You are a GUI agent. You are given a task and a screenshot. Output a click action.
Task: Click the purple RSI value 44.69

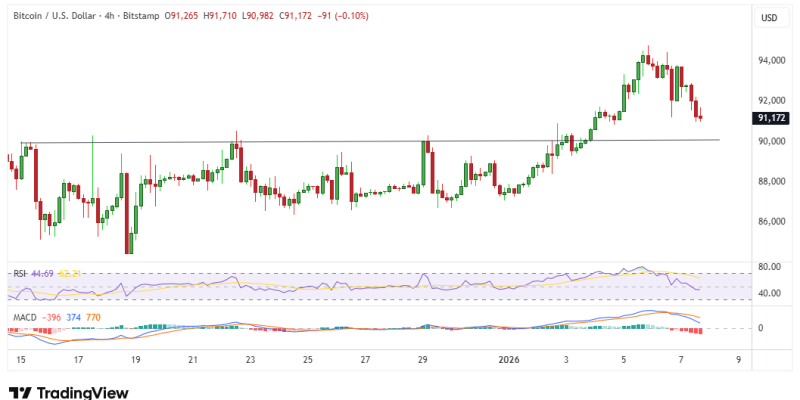click(x=44, y=273)
